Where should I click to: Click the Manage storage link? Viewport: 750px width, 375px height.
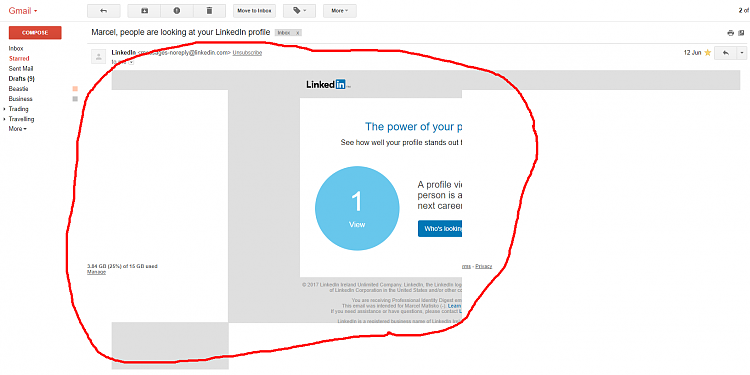[96, 272]
